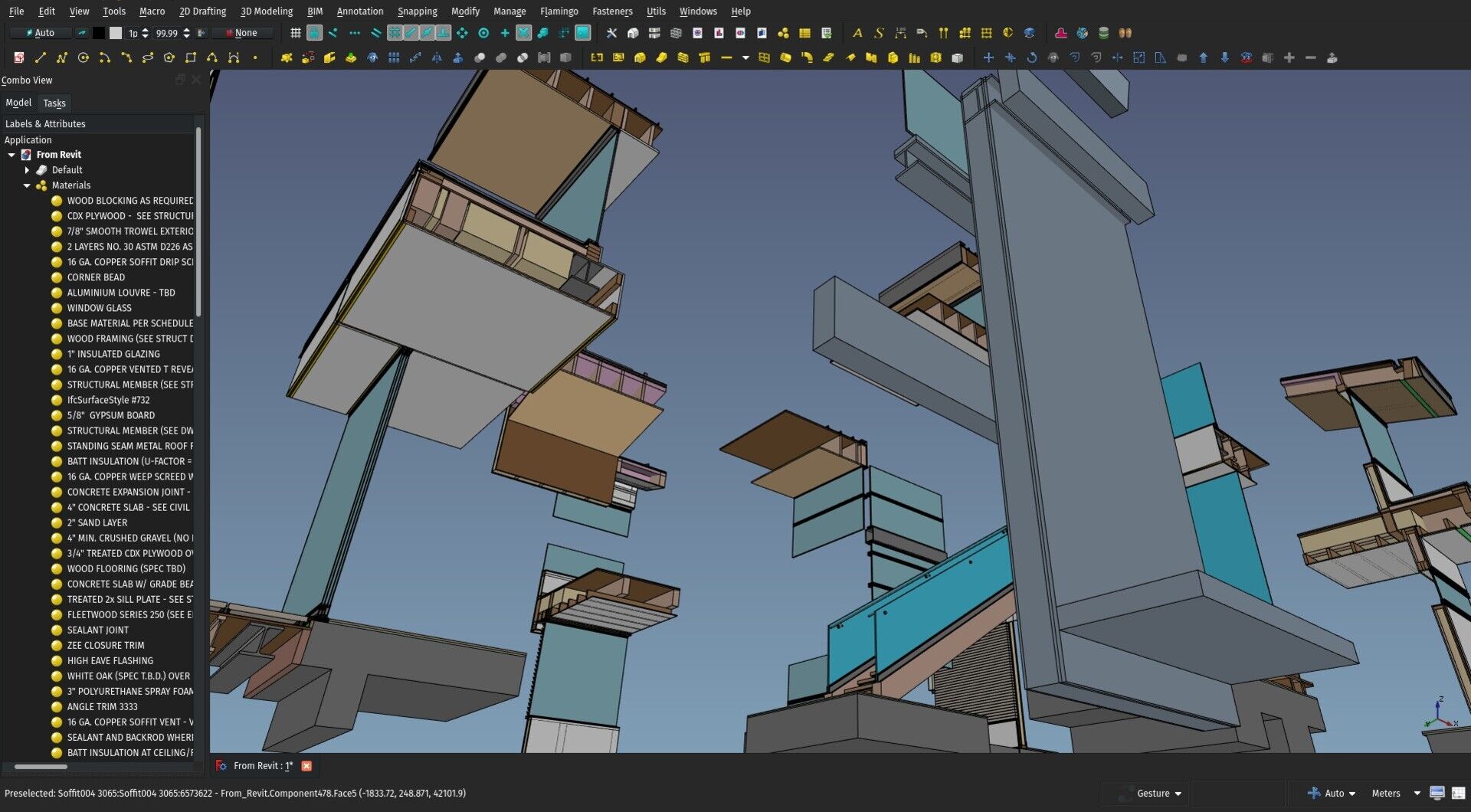Select the Draft Line tool

[x=41, y=57]
